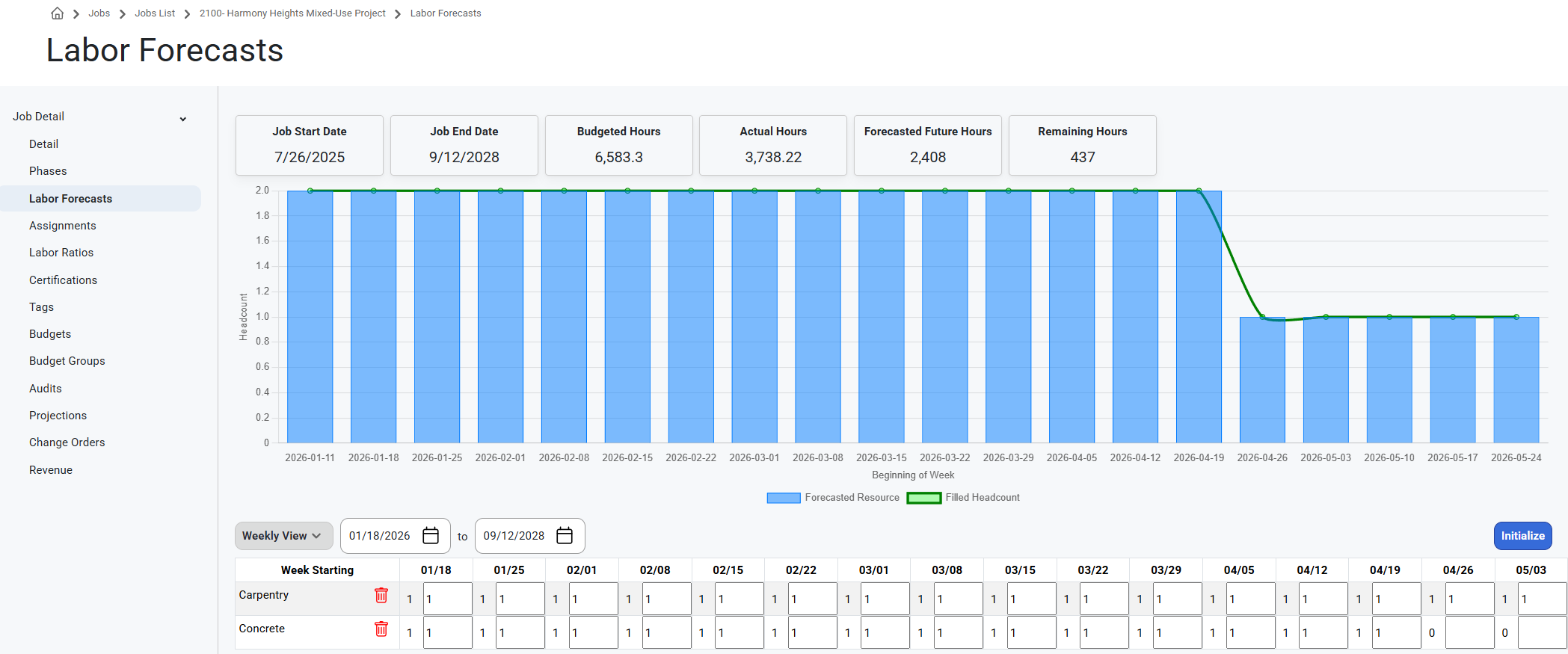Open Revenue in the sidebar

[51, 470]
